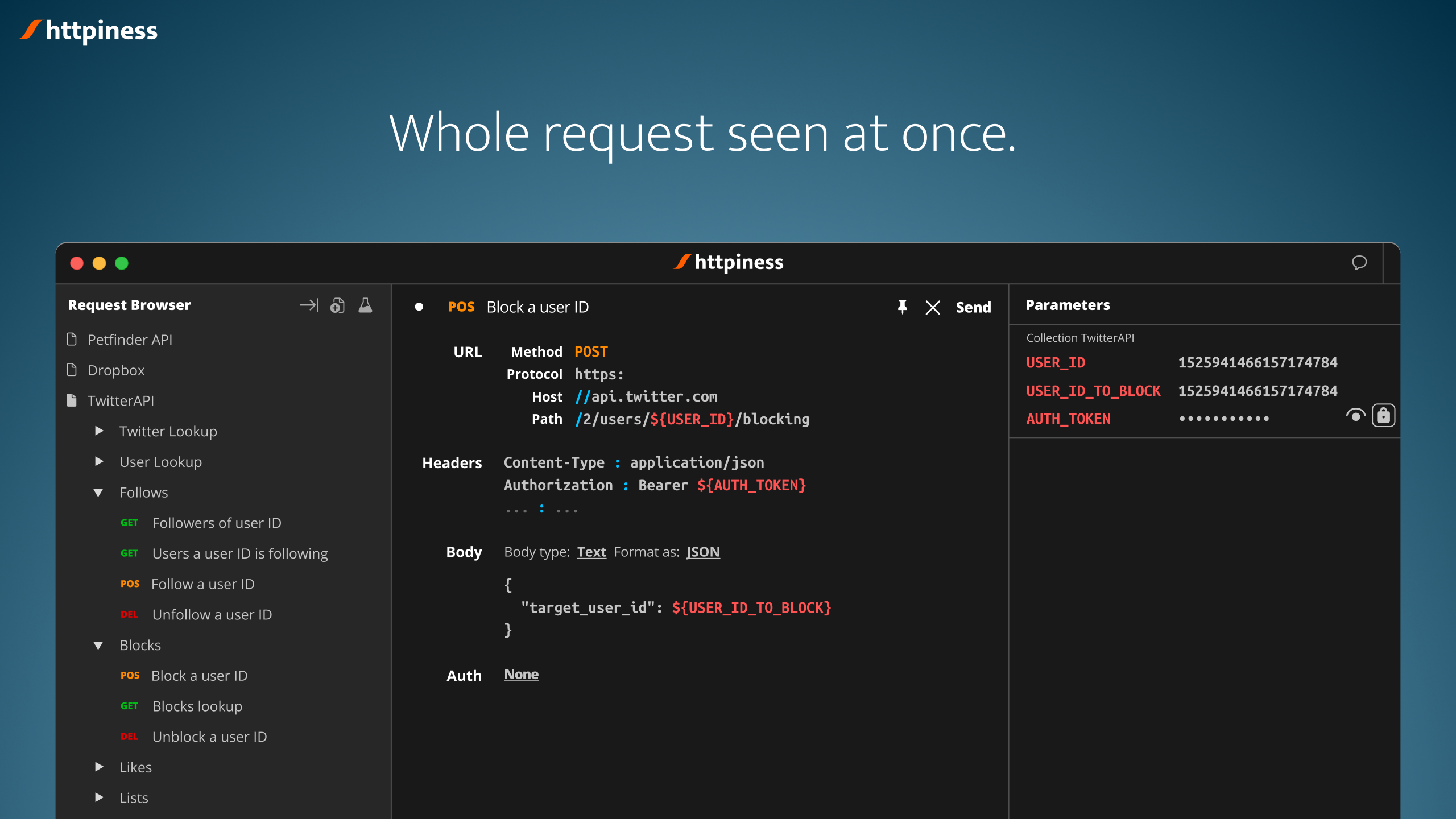Change body type Text link

(591, 552)
